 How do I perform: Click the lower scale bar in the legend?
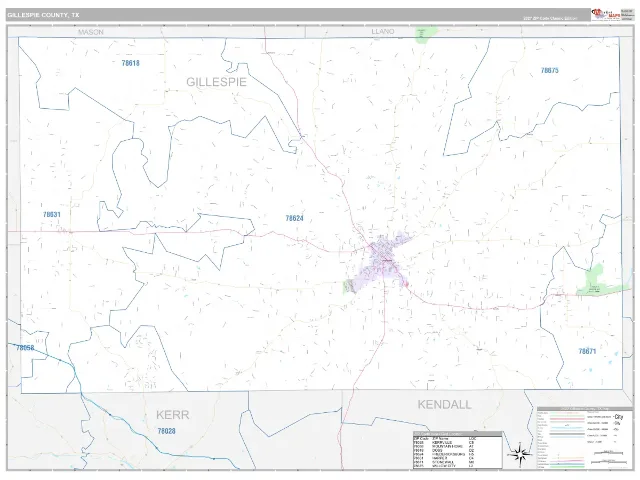click(608, 462)
